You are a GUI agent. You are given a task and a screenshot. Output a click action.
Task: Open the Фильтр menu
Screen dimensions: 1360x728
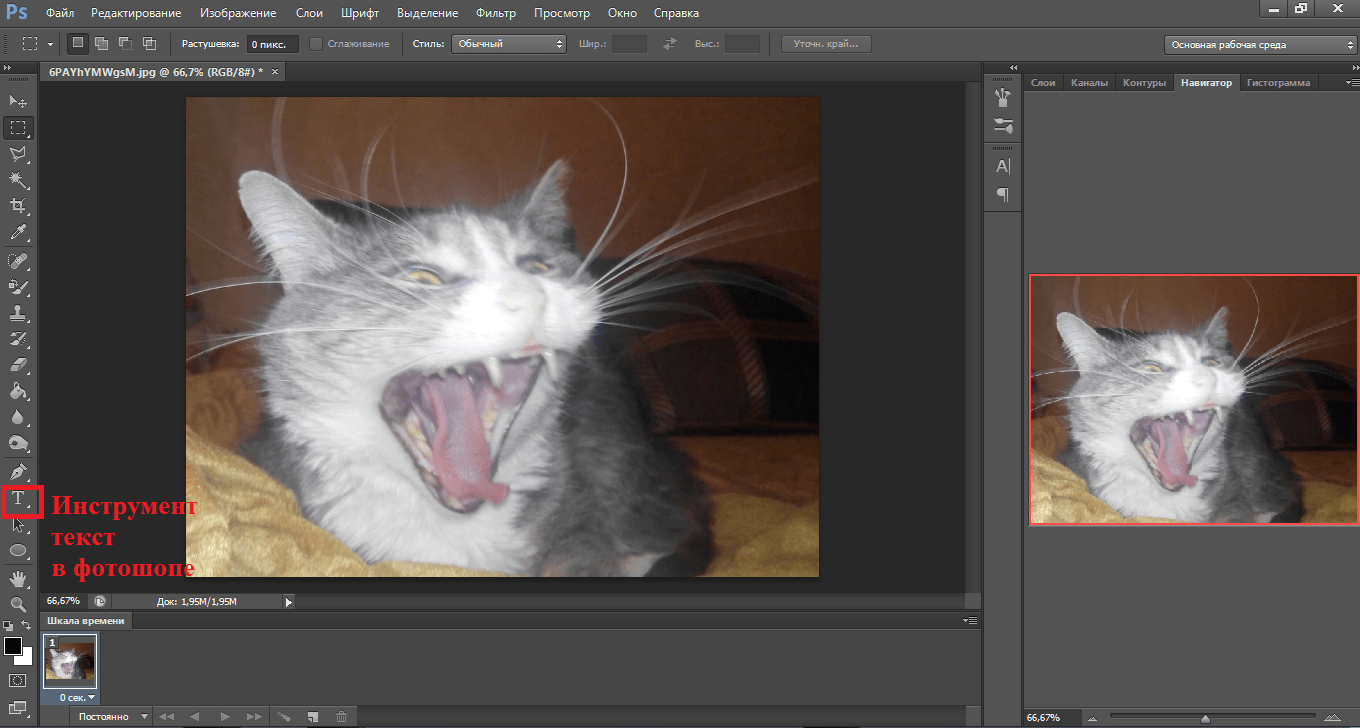tap(496, 13)
